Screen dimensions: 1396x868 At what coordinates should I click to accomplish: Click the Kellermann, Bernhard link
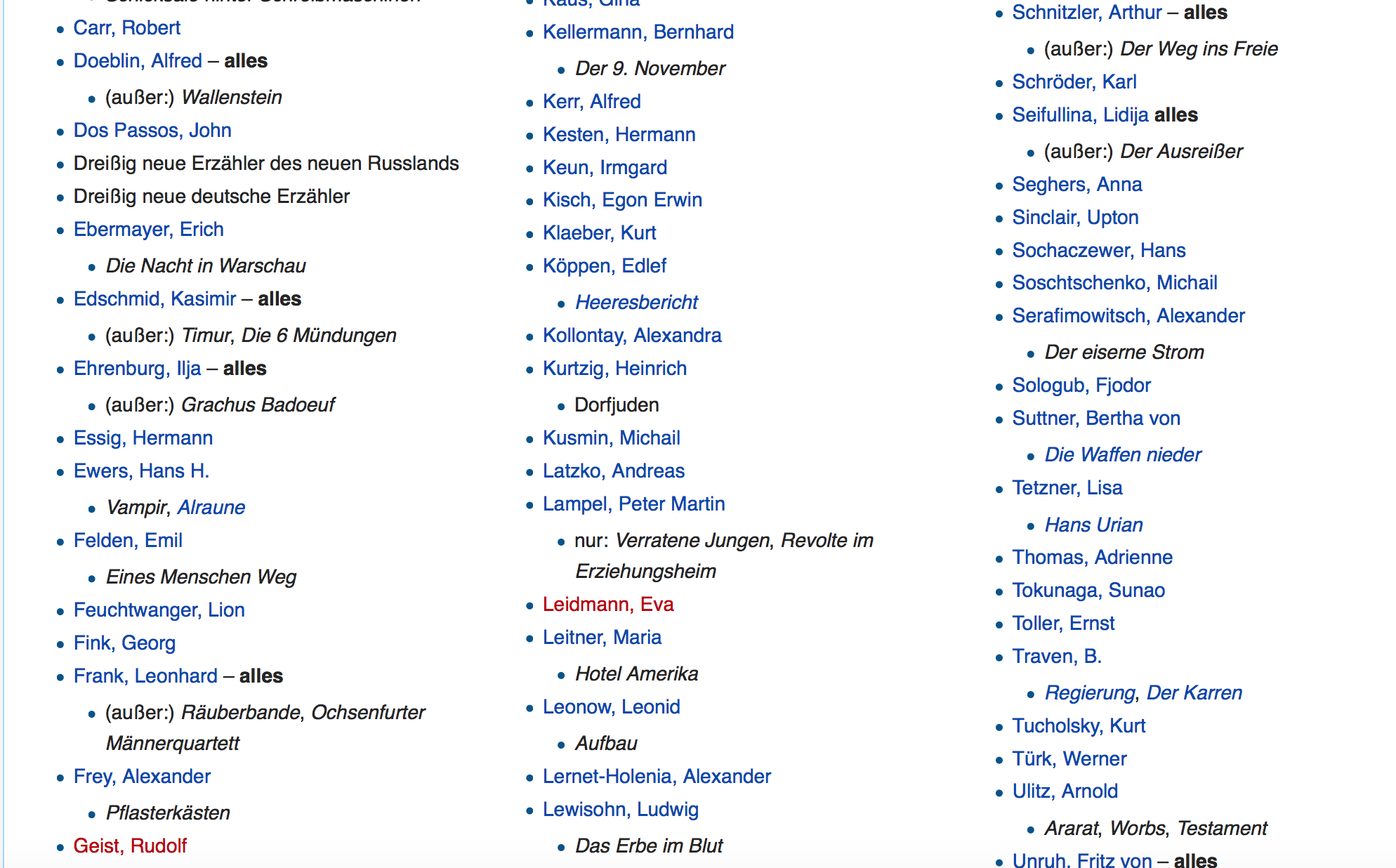click(x=638, y=32)
